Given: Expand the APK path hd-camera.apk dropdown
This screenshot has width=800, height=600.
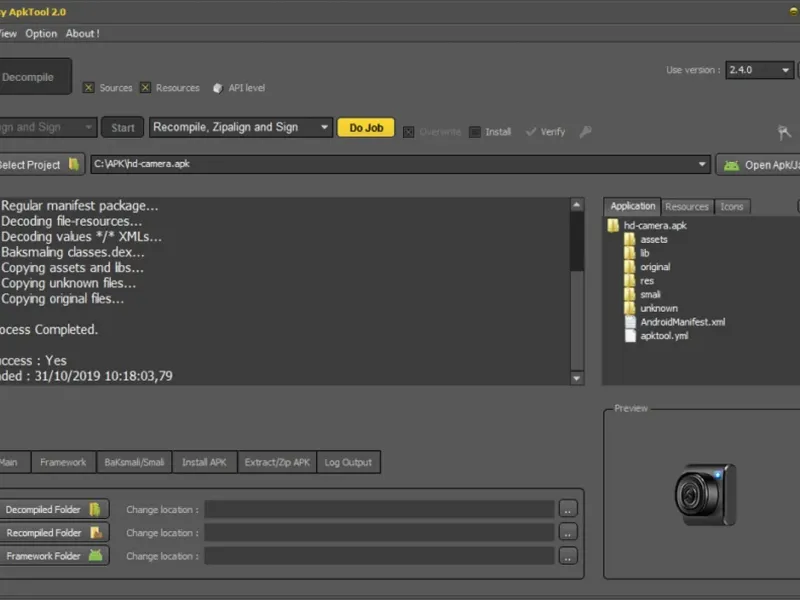Looking at the screenshot, I should coord(703,164).
